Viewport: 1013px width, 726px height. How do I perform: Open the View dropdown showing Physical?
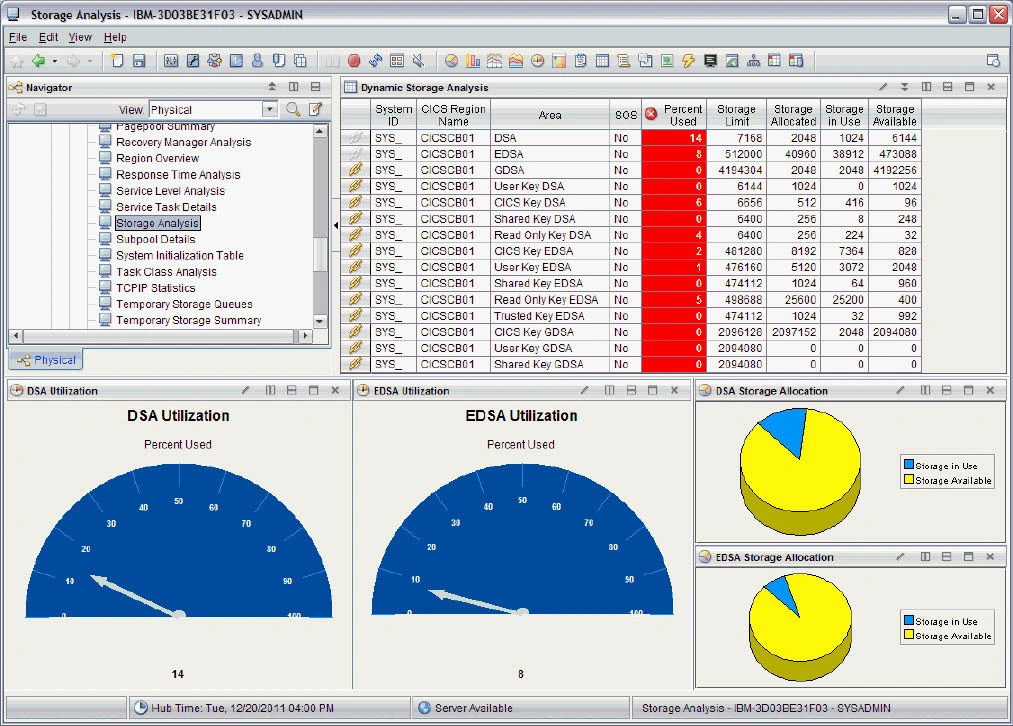[x=270, y=110]
